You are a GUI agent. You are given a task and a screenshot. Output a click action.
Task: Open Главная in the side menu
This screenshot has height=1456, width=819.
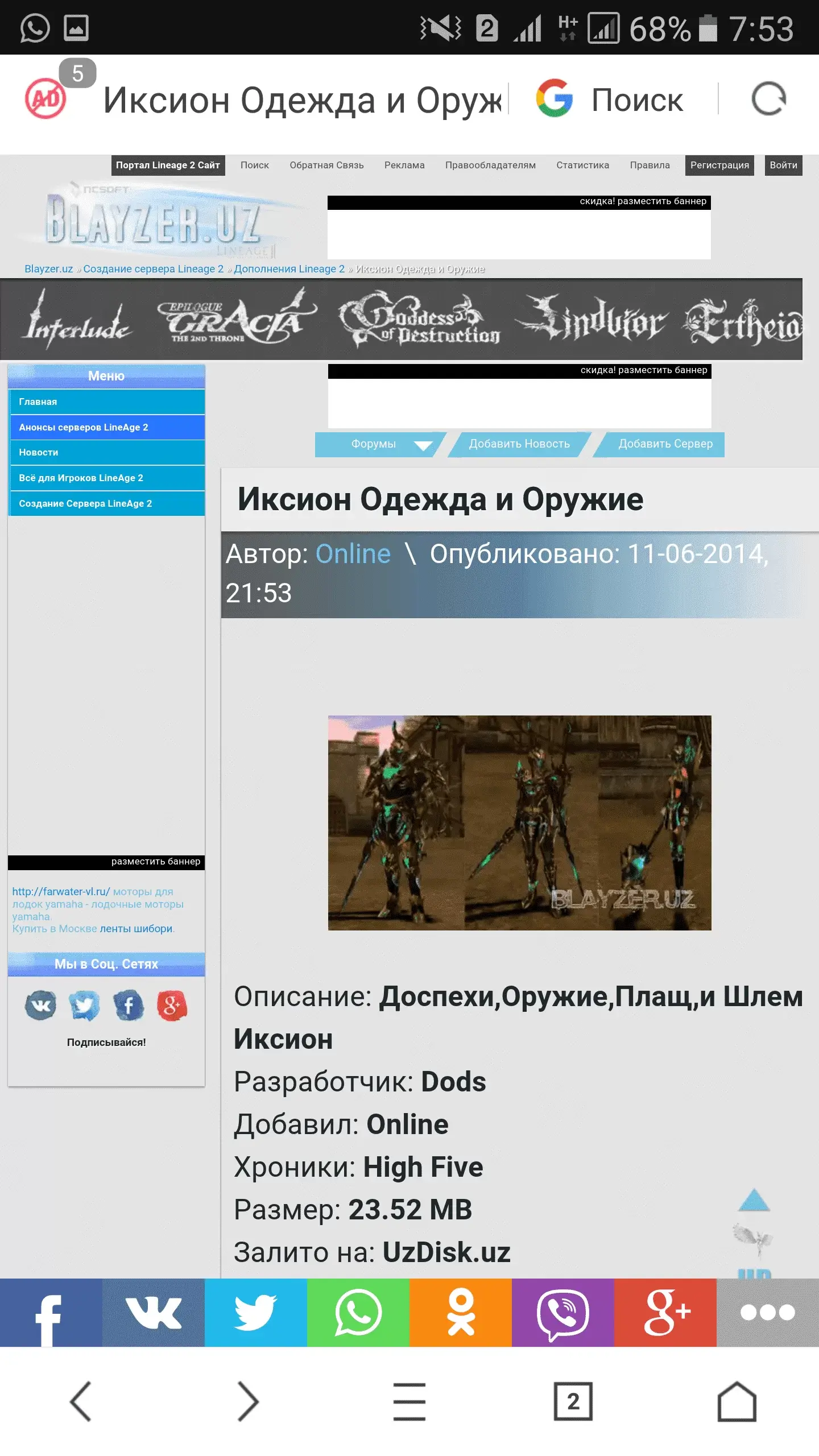[107, 402]
